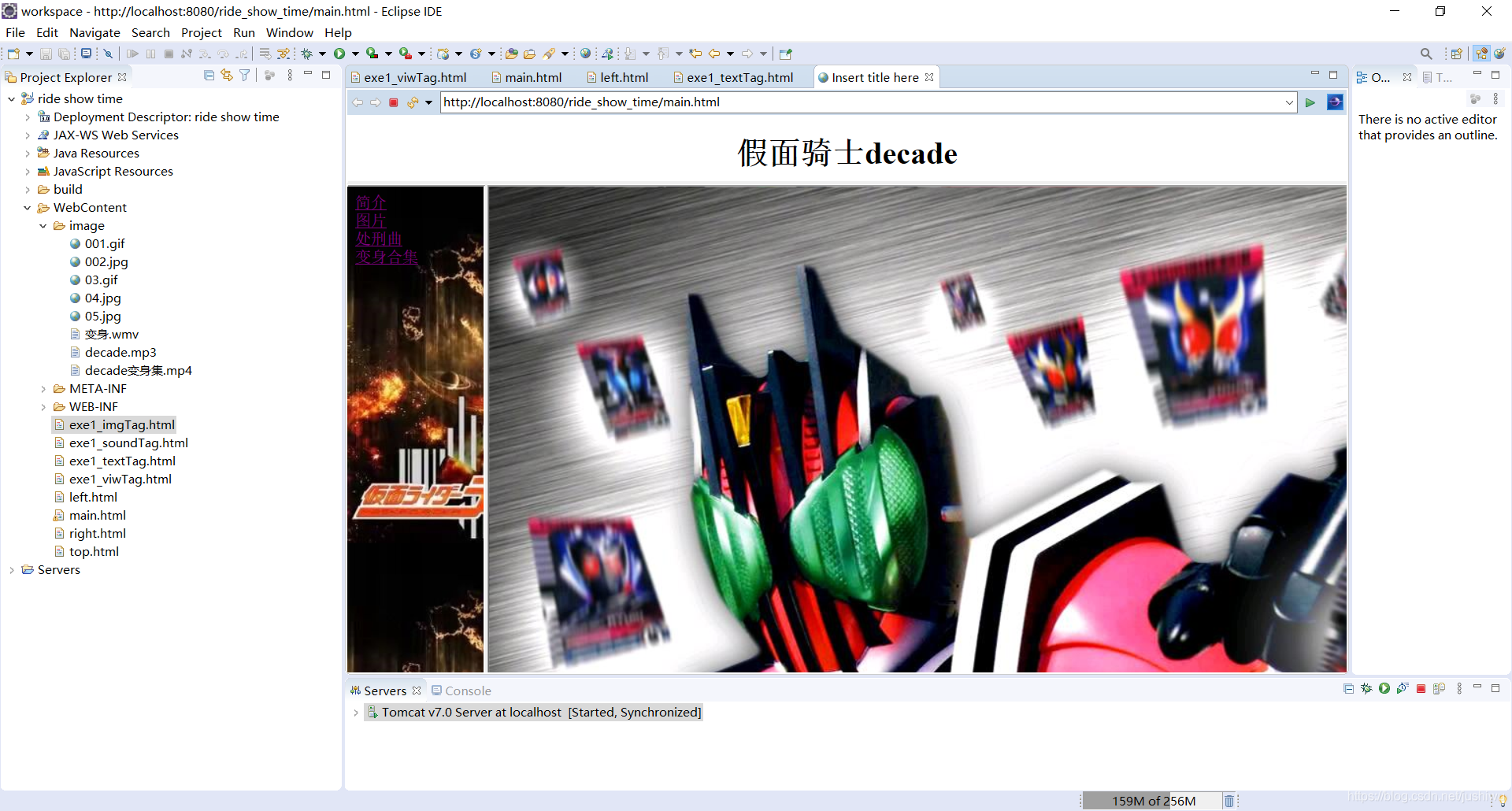Click Collapse All in Project Explorer
The height and width of the screenshot is (811, 1512).
[x=209, y=76]
